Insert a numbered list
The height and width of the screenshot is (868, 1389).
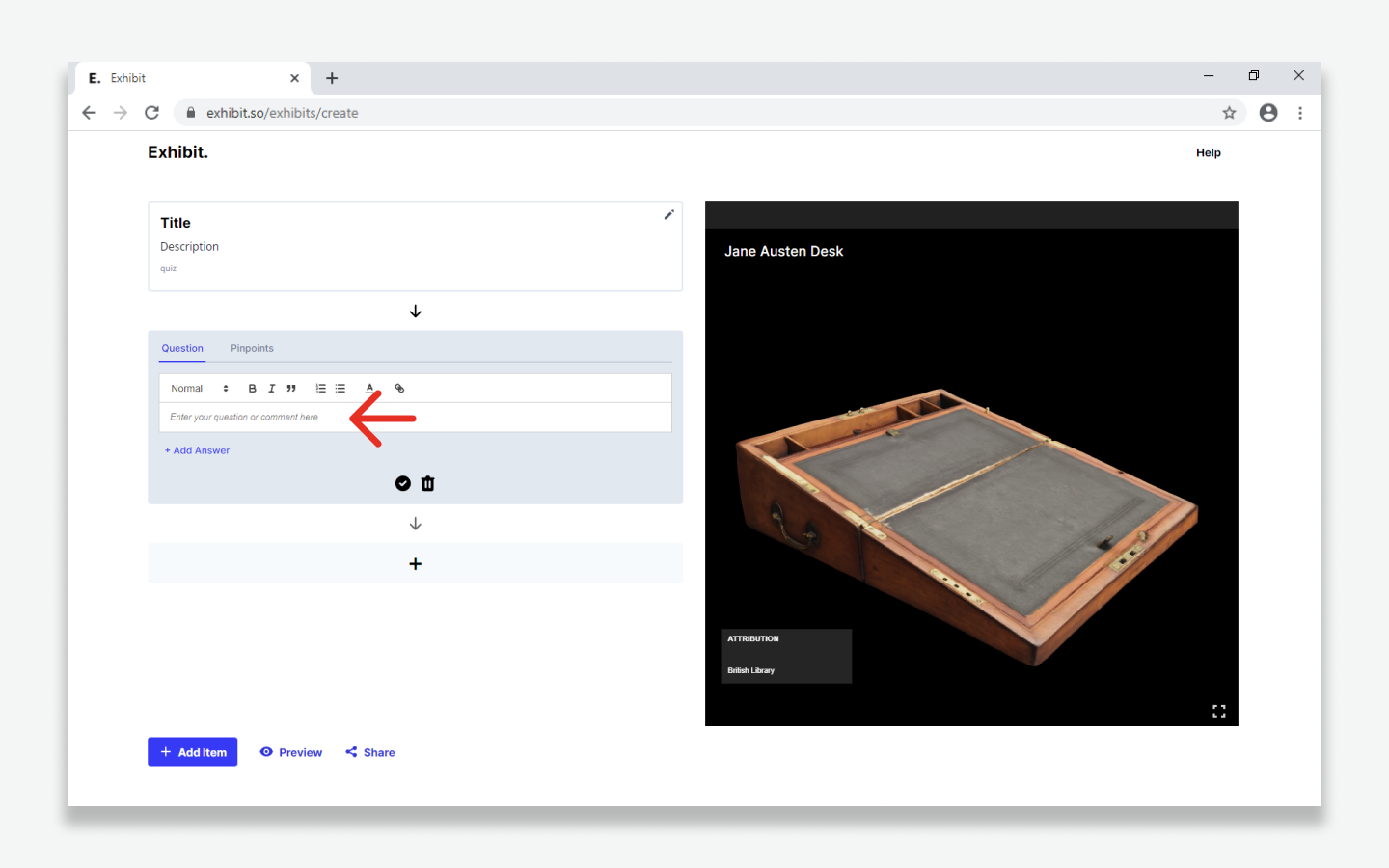click(321, 389)
